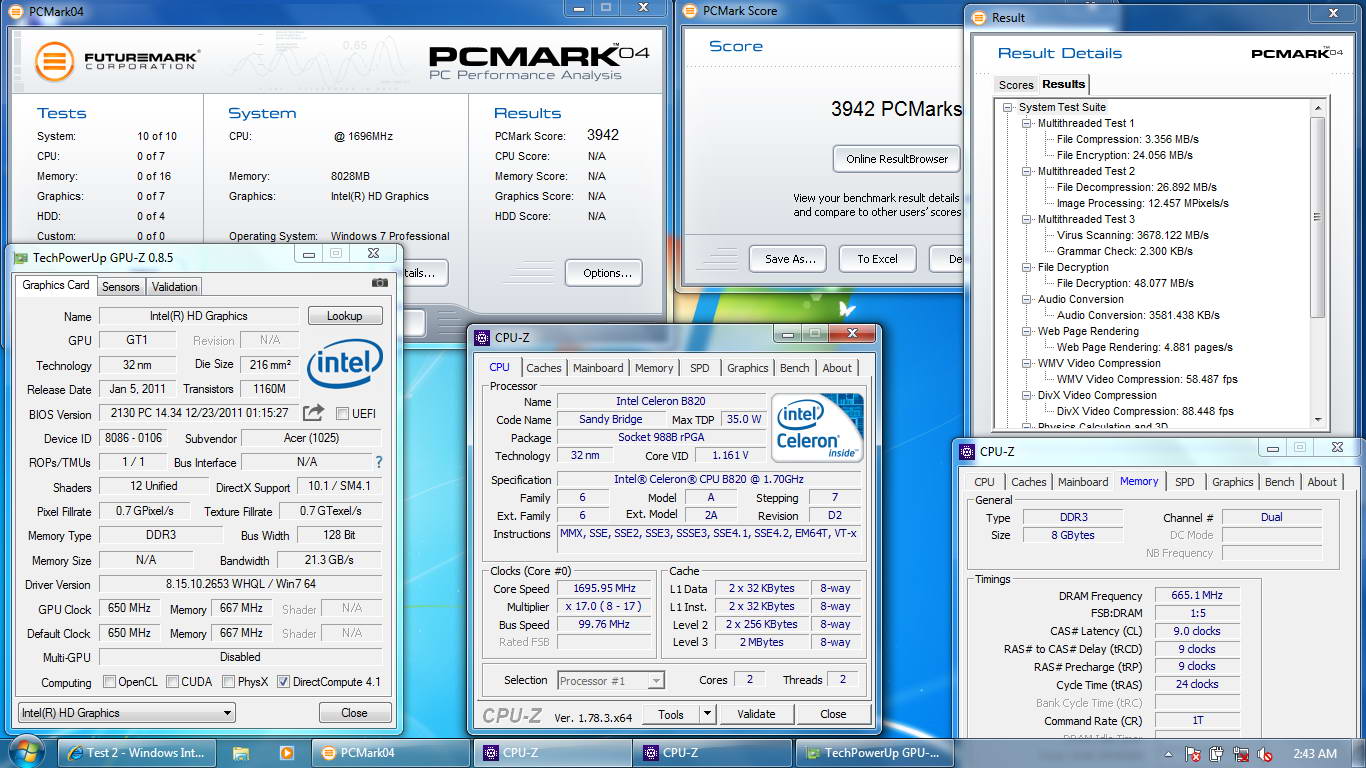Click the Result tree scroll up arrow
This screenshot has width=1366, height=768.
[x=1318, y=107]
